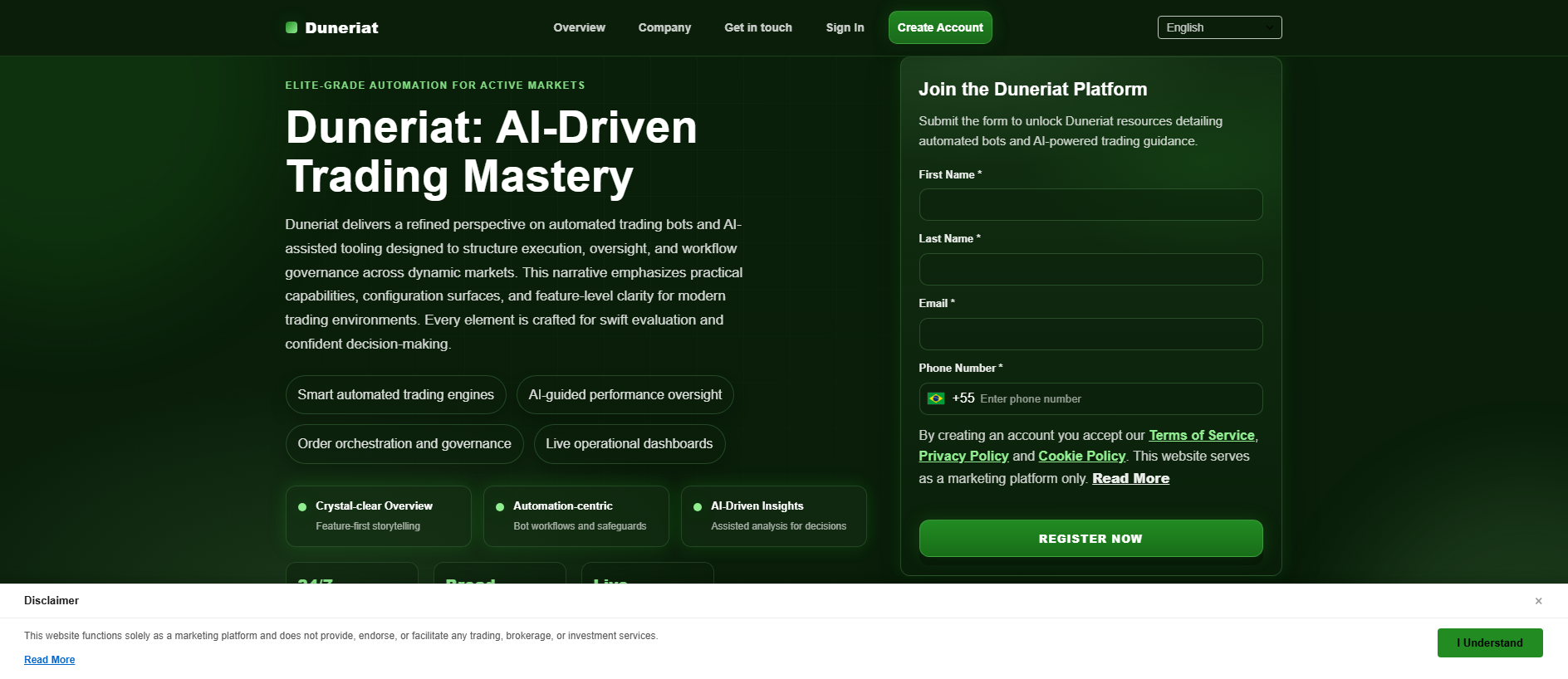Image resolution: width=1568 pixels, height=679 pixels.
Task: Click the Duneriat brand name
Action: click(341, 27)
